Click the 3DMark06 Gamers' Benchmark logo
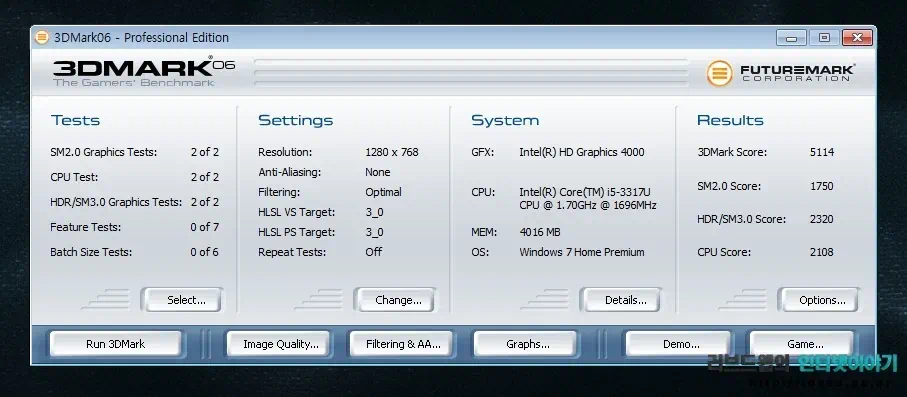This screenshot has width=907, height=397. pos(144,72)
